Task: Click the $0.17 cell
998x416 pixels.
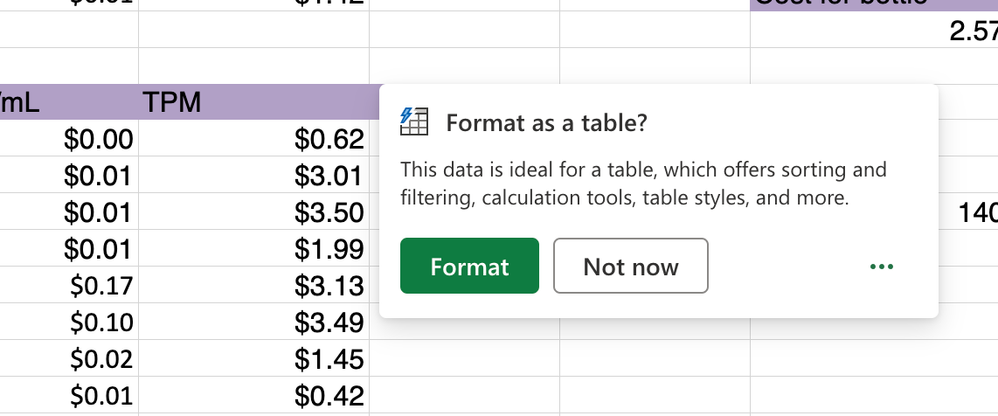Action: click(x=70, y=286)
